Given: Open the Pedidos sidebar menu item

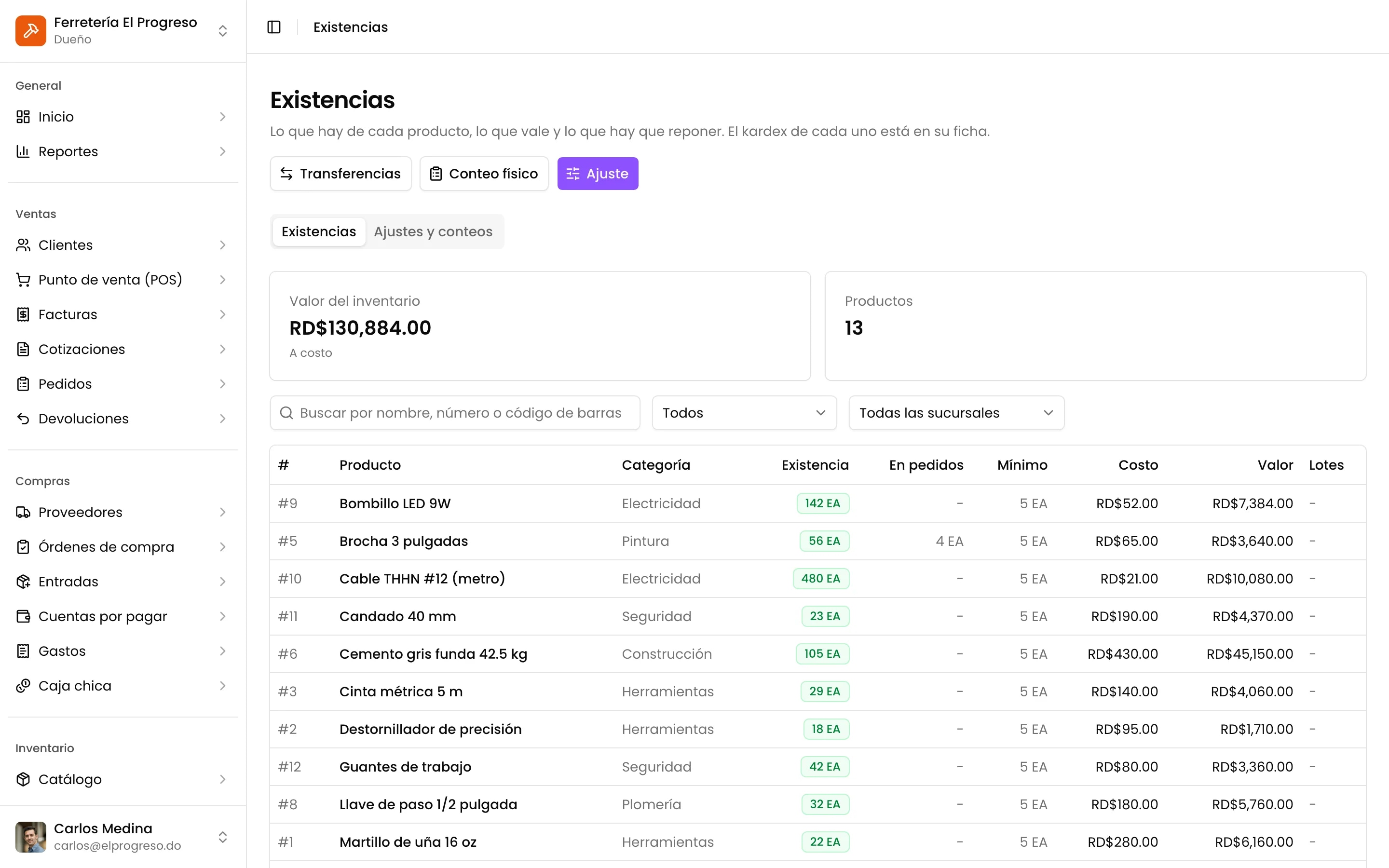Looking at the screenshot, I should [x=123, y=384].
